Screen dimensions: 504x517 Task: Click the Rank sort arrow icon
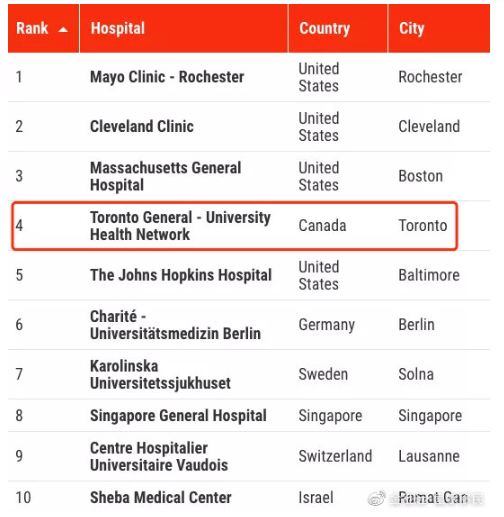tap(63, 30)
